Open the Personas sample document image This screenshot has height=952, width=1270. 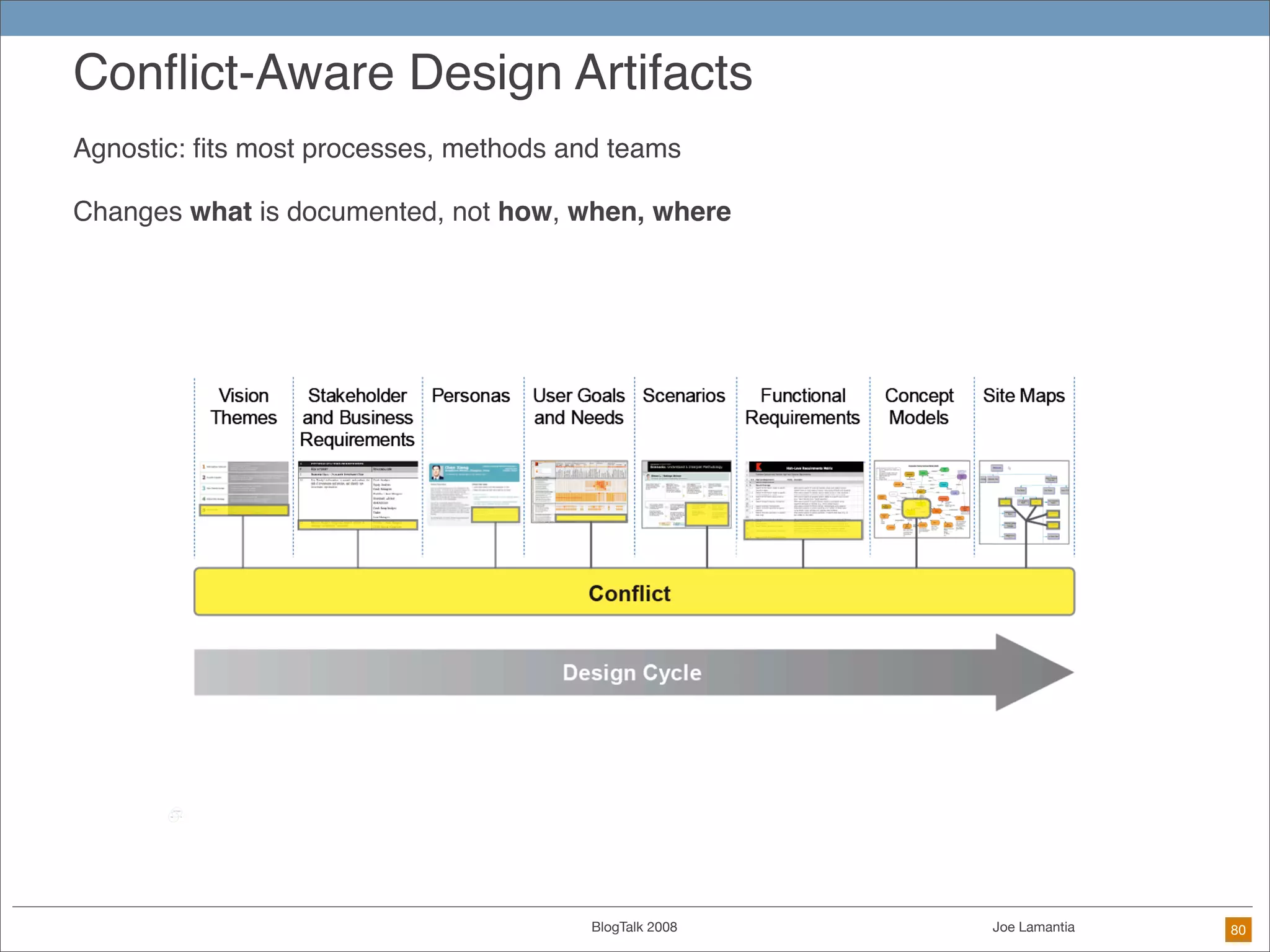[x=474, y=493]
